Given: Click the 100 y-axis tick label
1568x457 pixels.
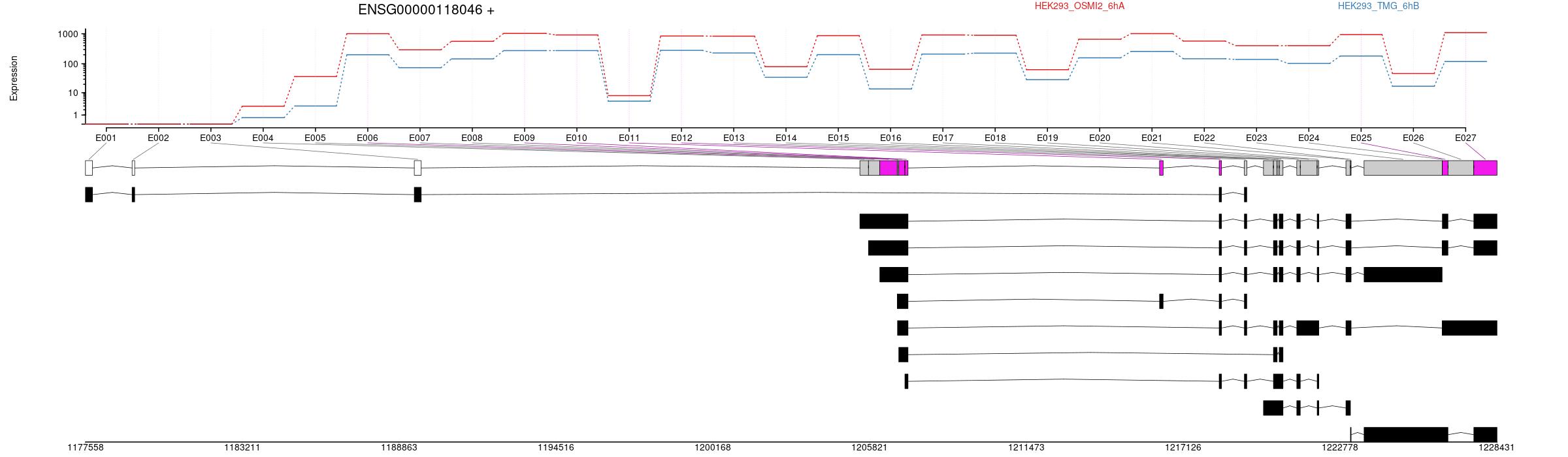Looking at the screenshot, I should 72,64.
